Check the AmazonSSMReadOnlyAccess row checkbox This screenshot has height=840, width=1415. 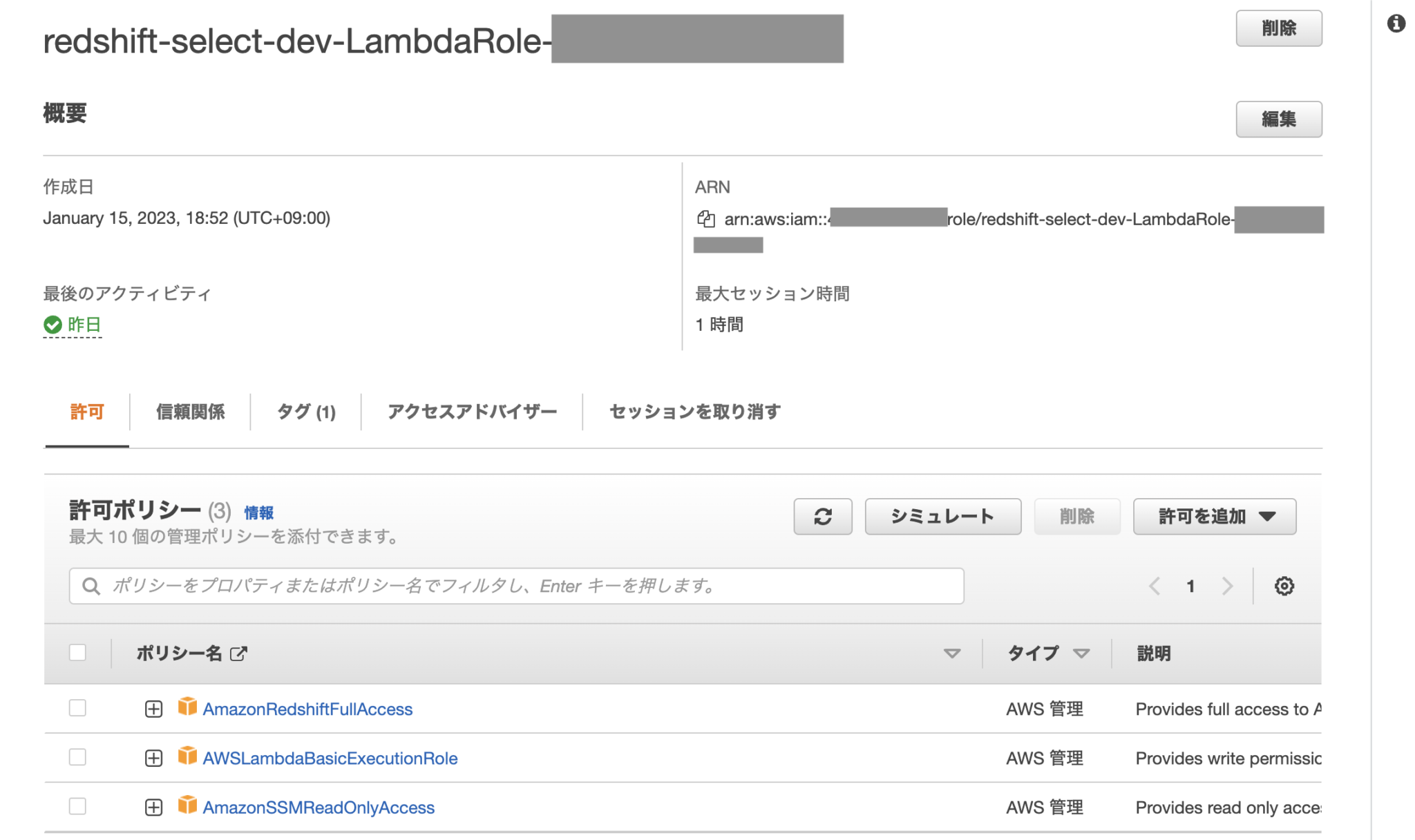pyautogui.click(x=77, y=807)
